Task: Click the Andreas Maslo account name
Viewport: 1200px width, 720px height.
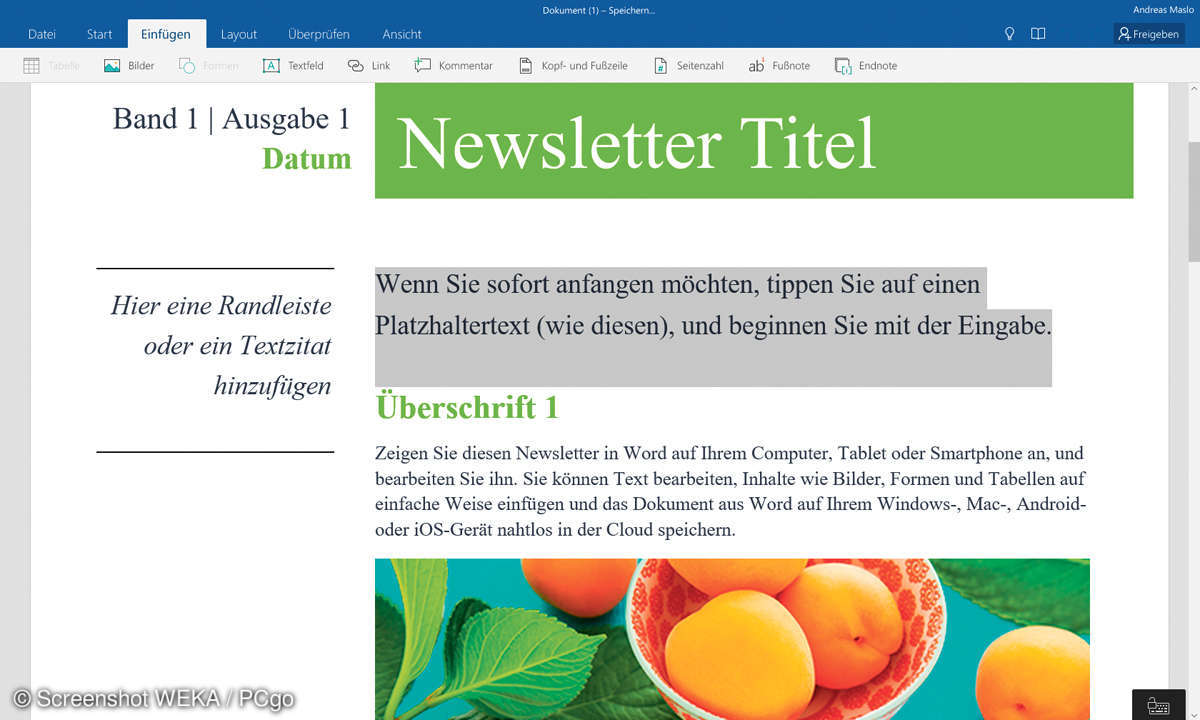Action: coord(1164,10)
